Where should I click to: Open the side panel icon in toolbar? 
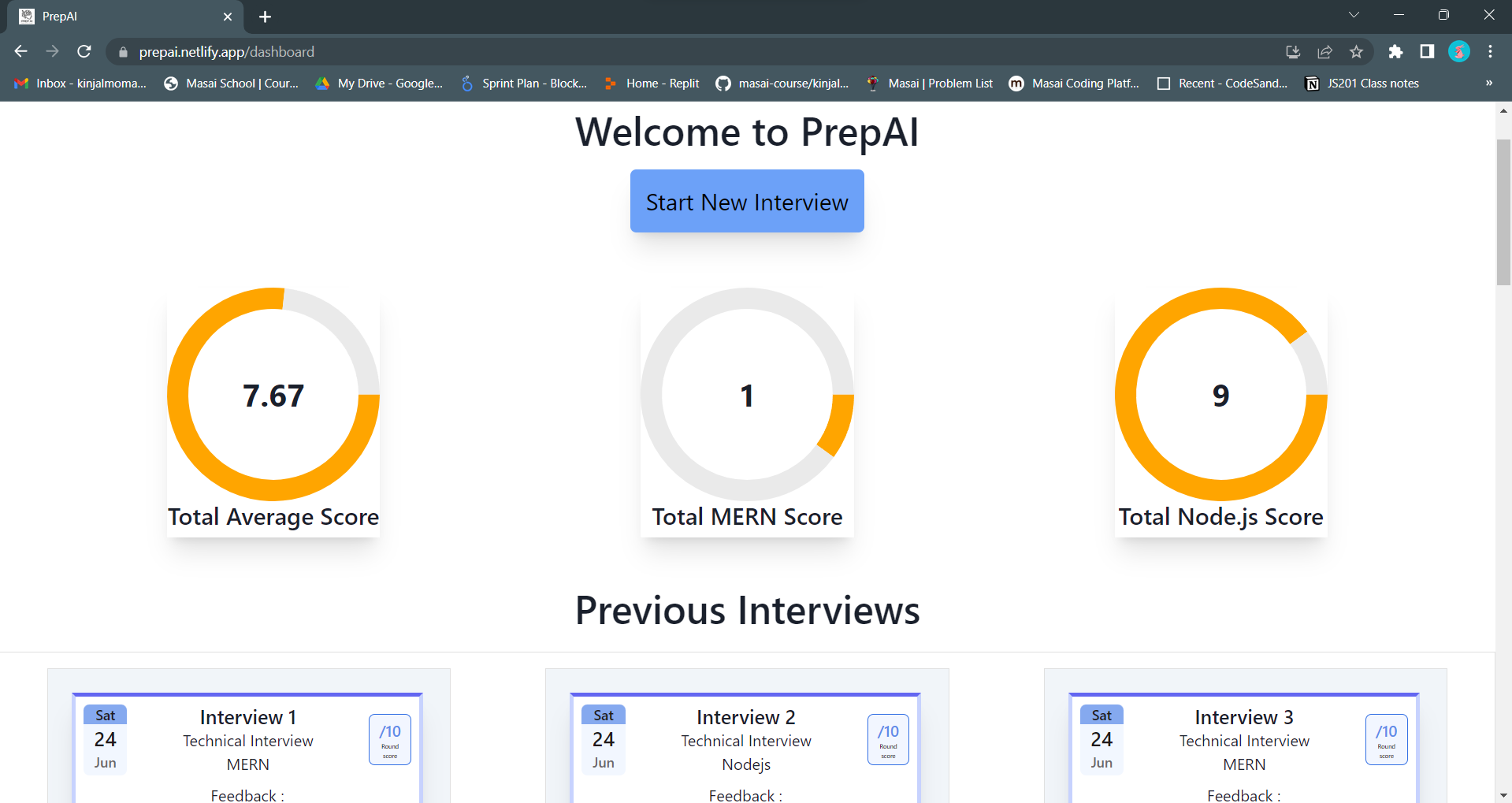tap(1426, 51)
